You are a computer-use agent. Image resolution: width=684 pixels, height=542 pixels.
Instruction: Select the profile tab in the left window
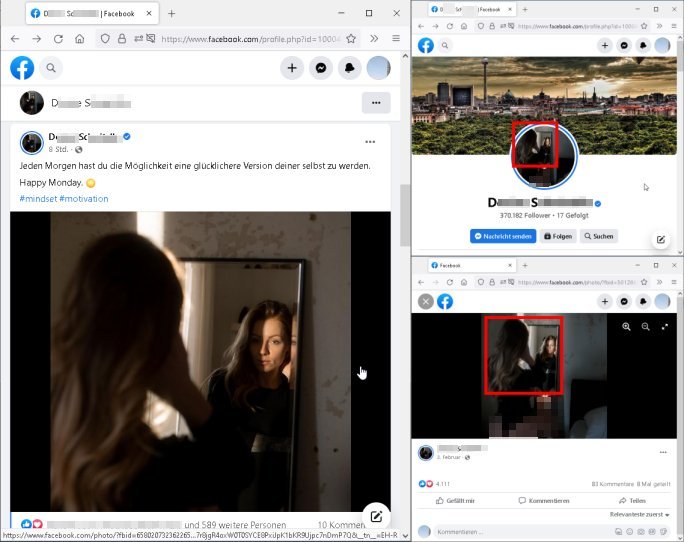(x=92, y=14)
